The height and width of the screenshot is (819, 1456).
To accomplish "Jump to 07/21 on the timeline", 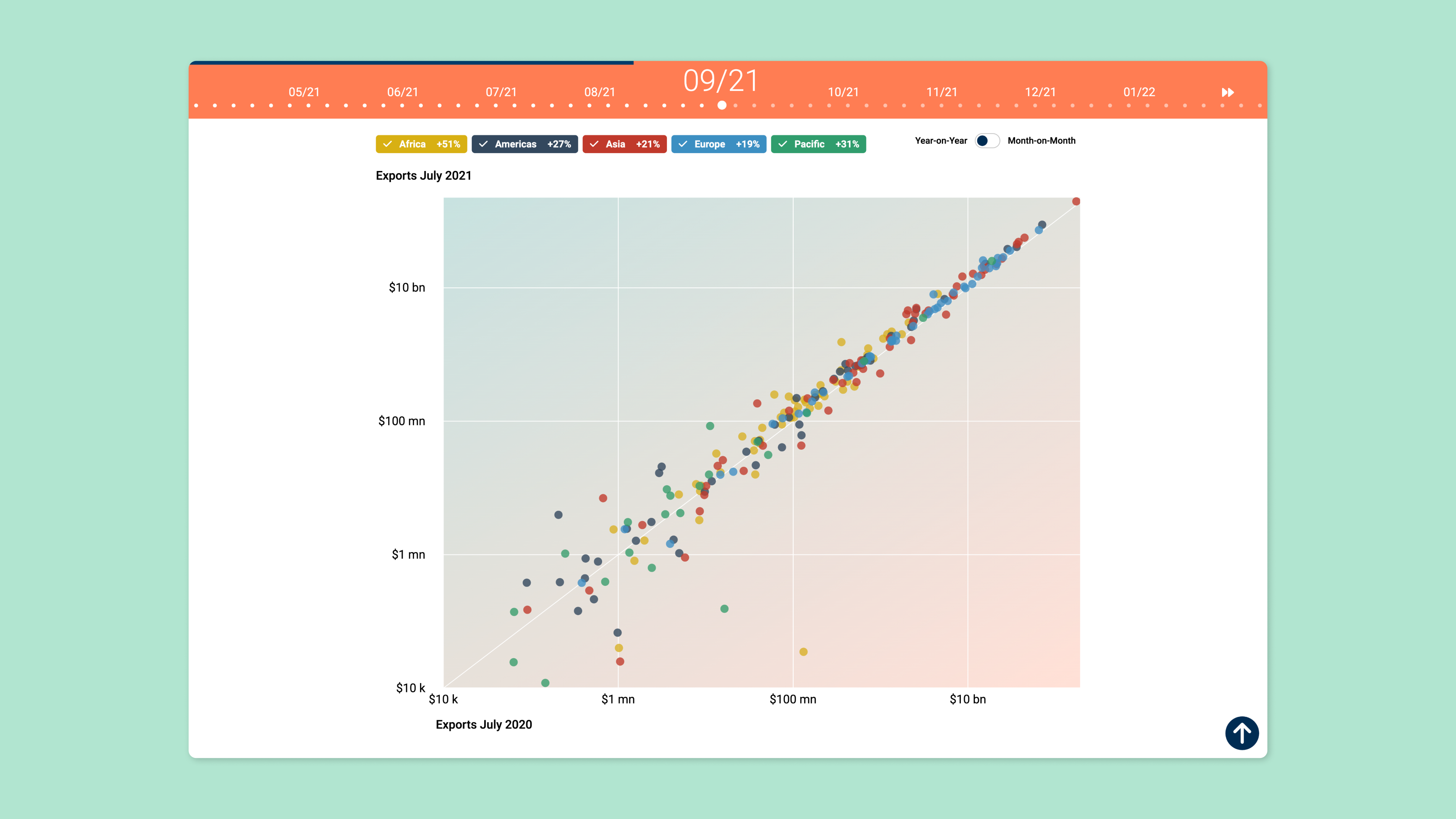I will (501, 92).
